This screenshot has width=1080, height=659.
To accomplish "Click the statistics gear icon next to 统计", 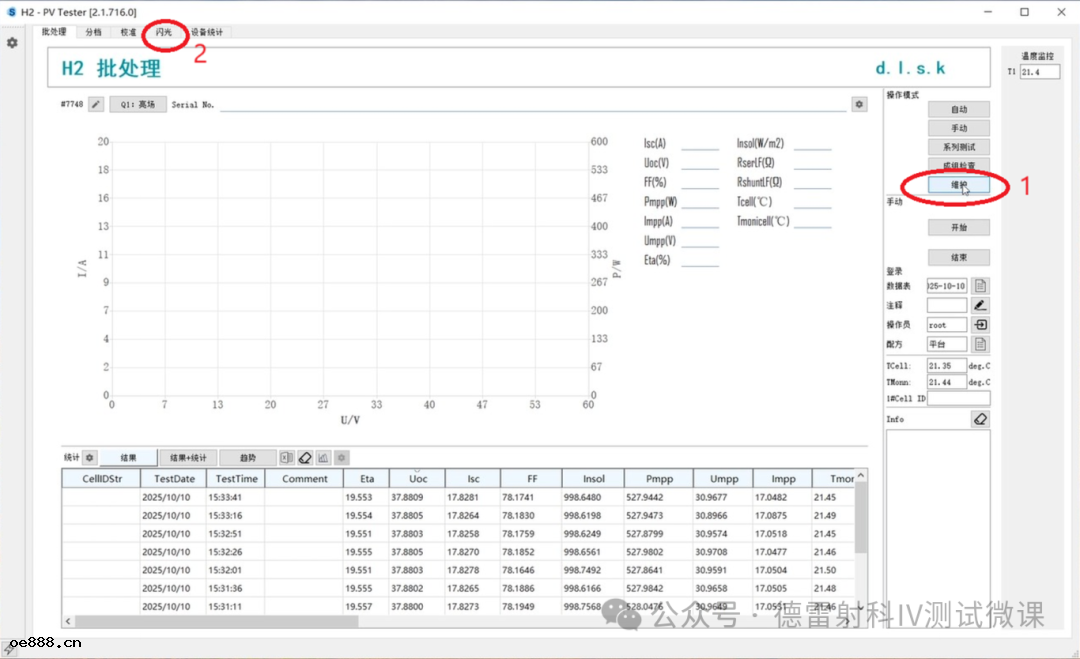I will pyautogui.click(x=90, y=457).
